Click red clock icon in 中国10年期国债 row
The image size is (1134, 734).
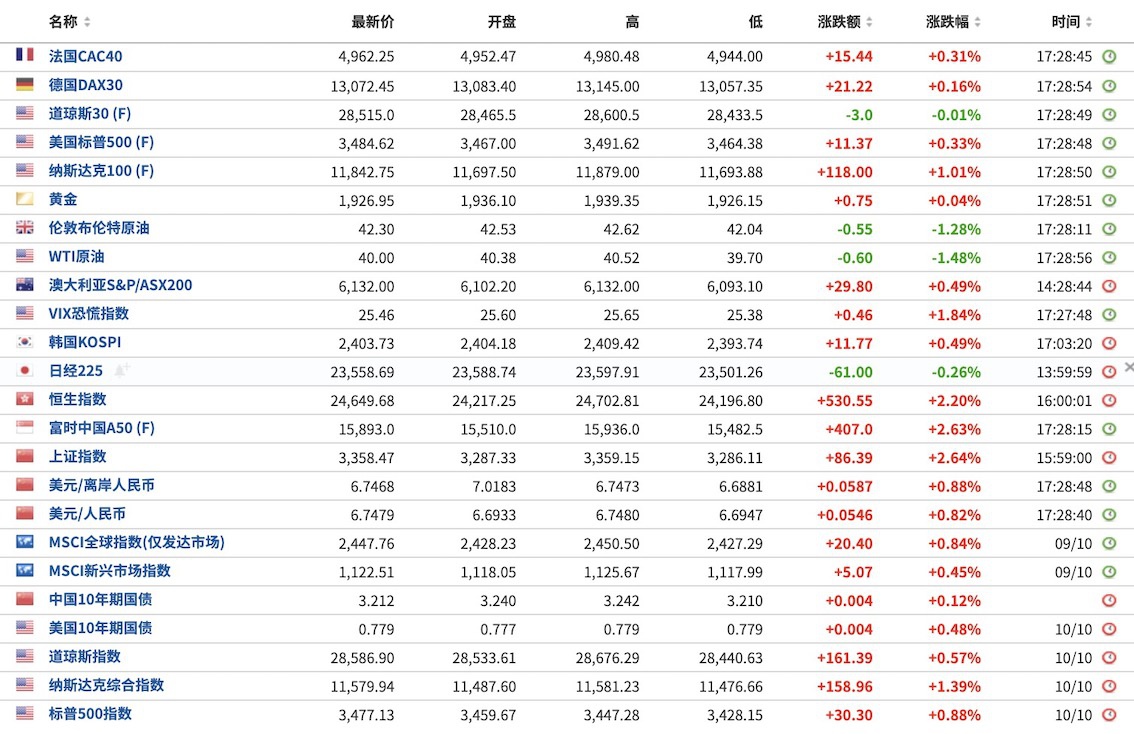(x=1109, y=600)
